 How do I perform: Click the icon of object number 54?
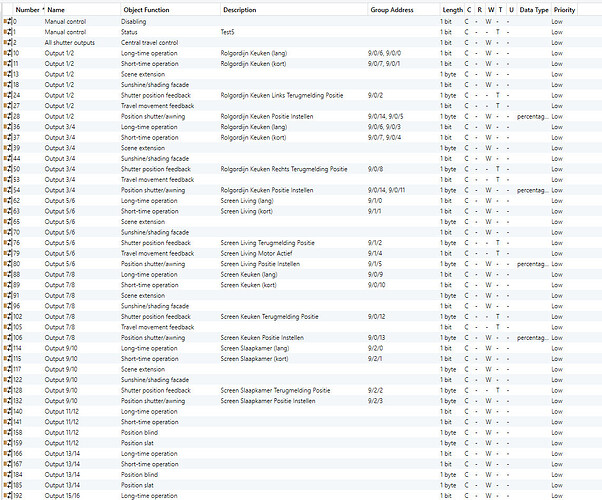click(7, 190)
